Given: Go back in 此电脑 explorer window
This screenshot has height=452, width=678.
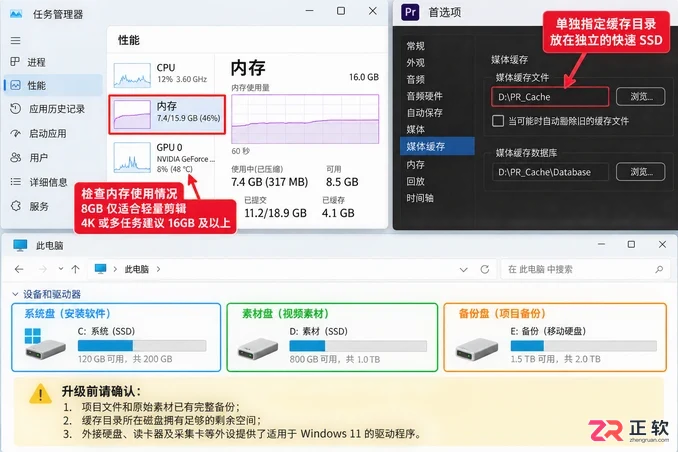Looking at the screenshot, I should [19, 269].
